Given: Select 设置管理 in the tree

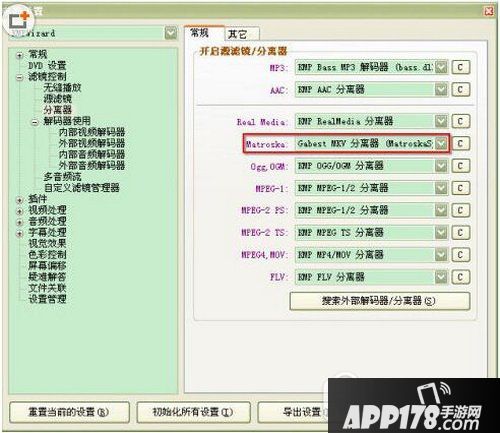Looking at the screenshot, I should tap(47, 299).
